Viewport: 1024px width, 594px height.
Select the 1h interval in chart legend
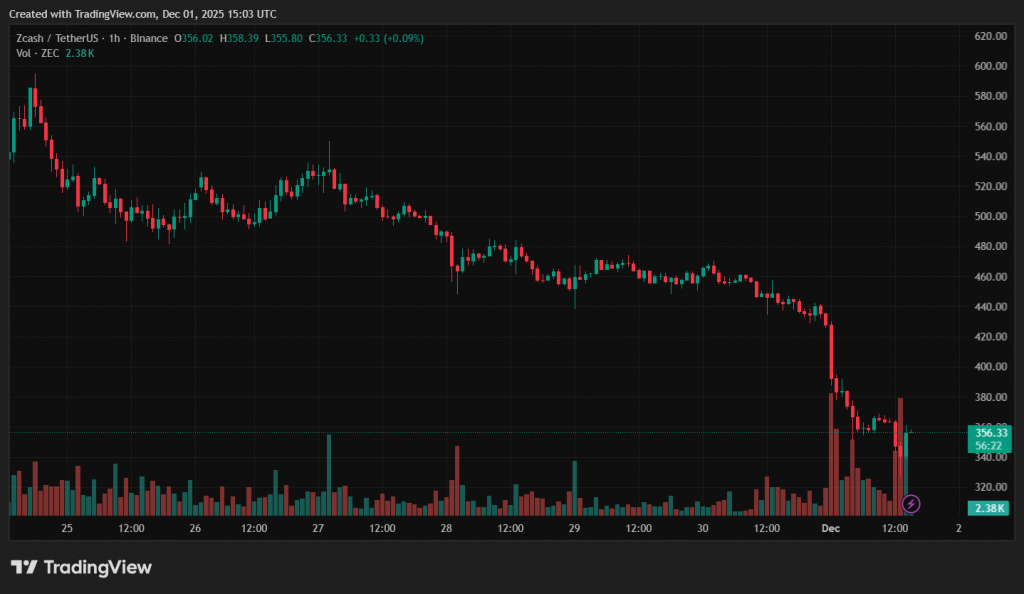click(x=117, y=38)
